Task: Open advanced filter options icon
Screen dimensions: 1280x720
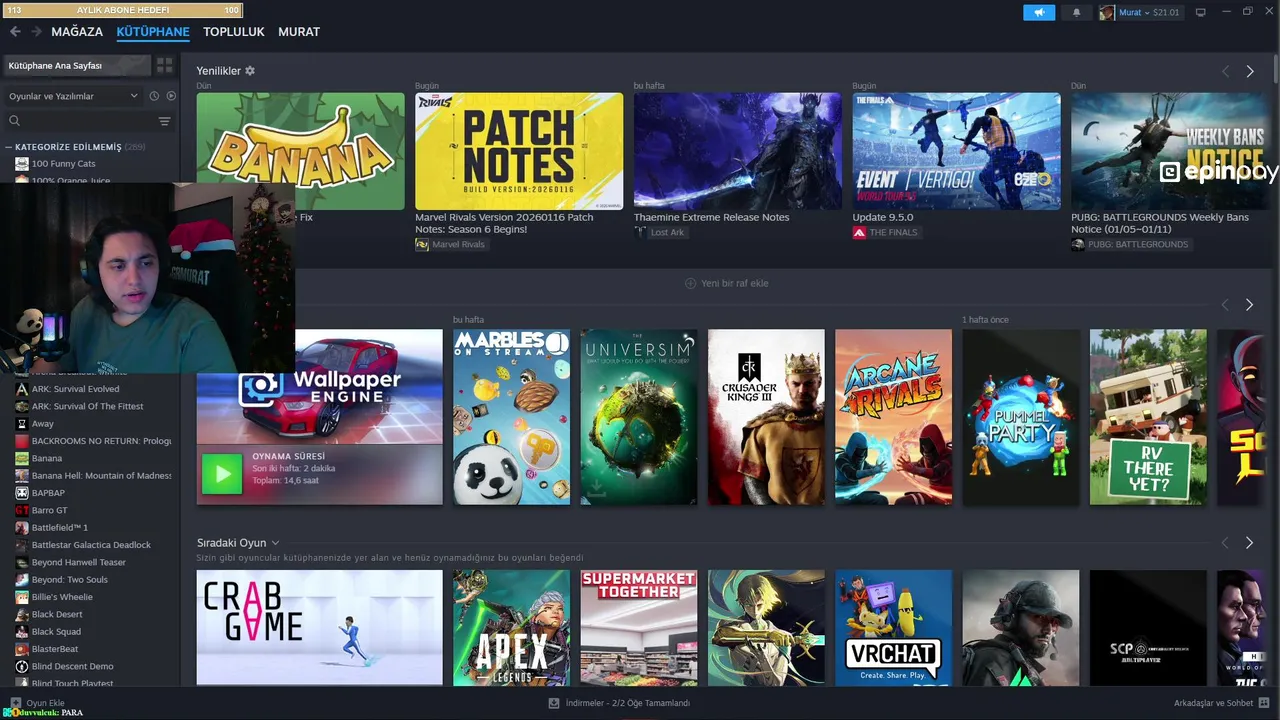Action: click(165, 121)
